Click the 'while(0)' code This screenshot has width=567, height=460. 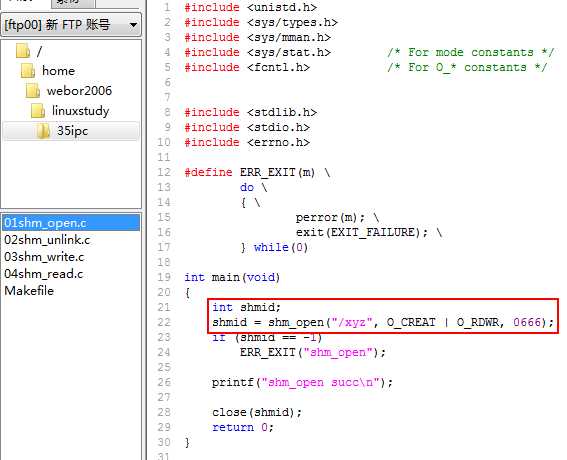pyautogui.click(x=281, y=247)
